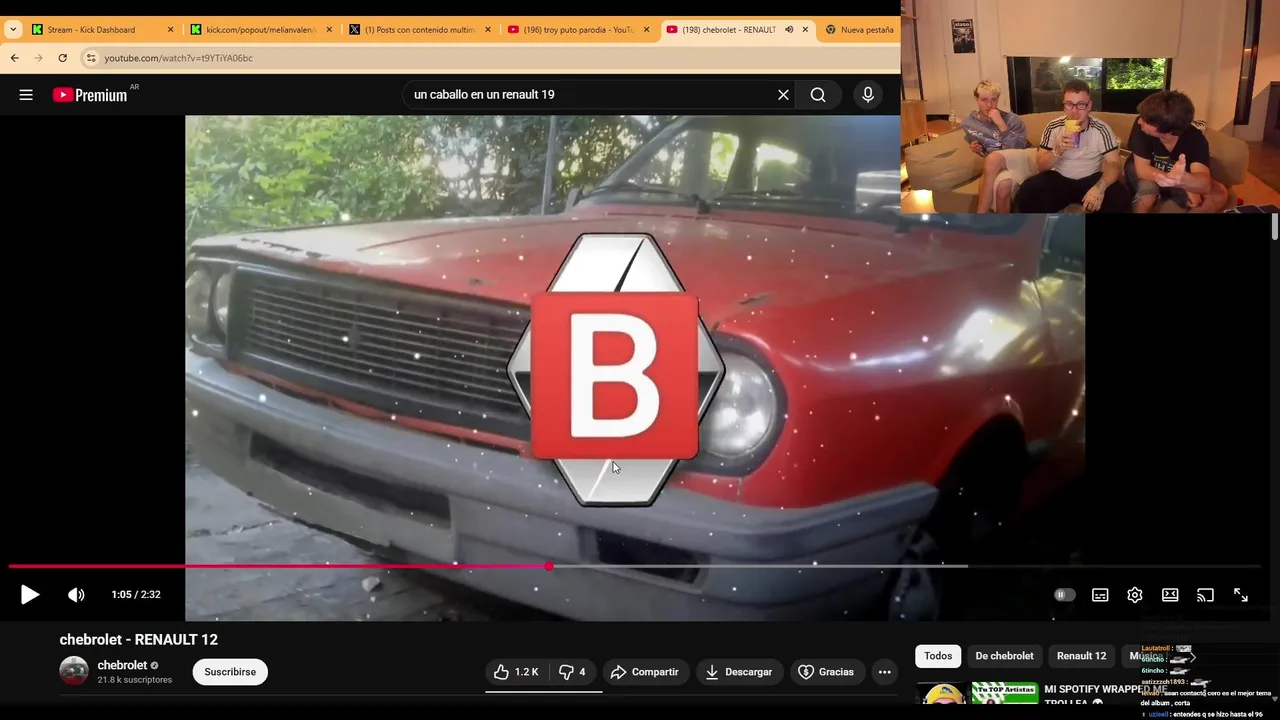The width and height of the screenshot is (1280, 720).
Task: Click the streamer webcam overlay
Action: [x=1090, y=107]
